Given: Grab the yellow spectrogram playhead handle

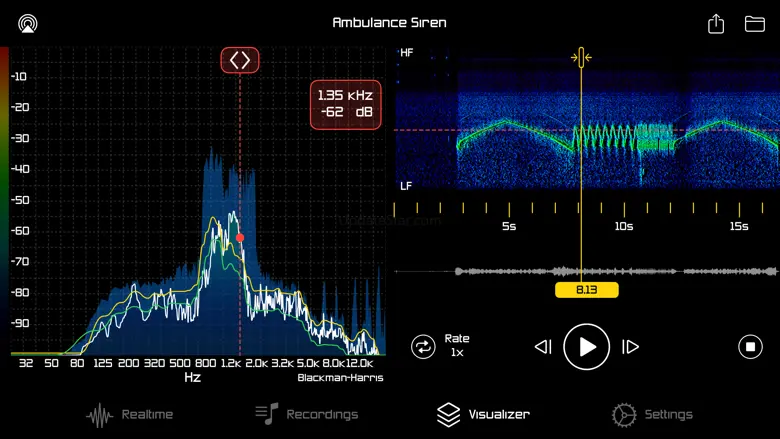Looking at the screenshot, I should 581,57.
